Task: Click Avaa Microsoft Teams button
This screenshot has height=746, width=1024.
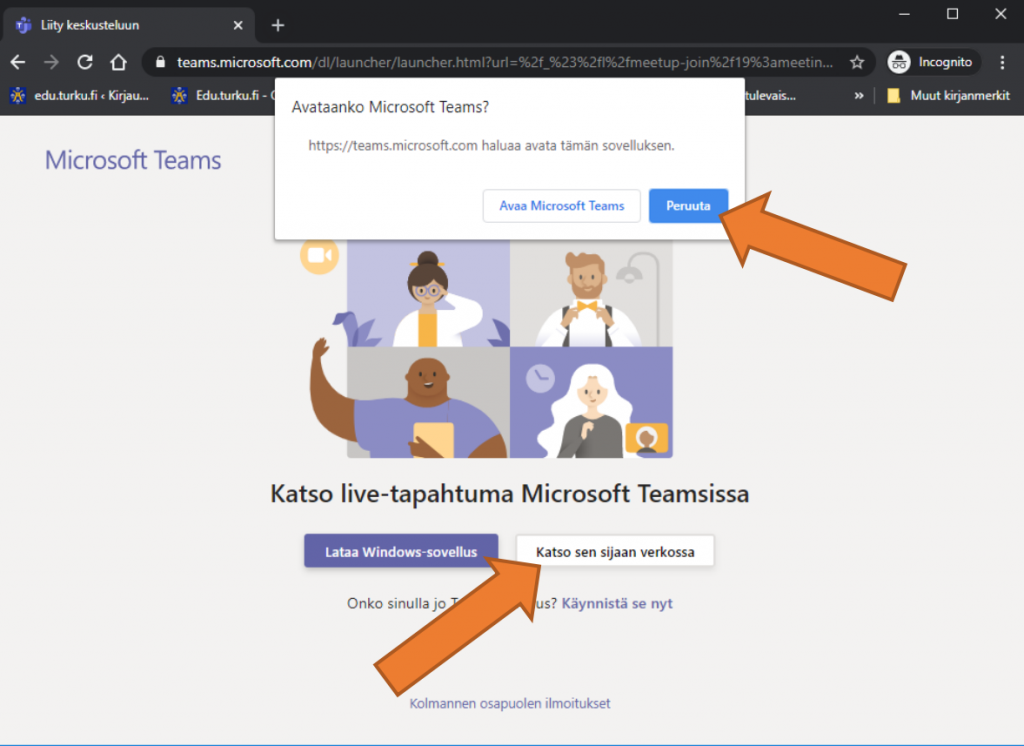Action: click(x=562, y=206)
